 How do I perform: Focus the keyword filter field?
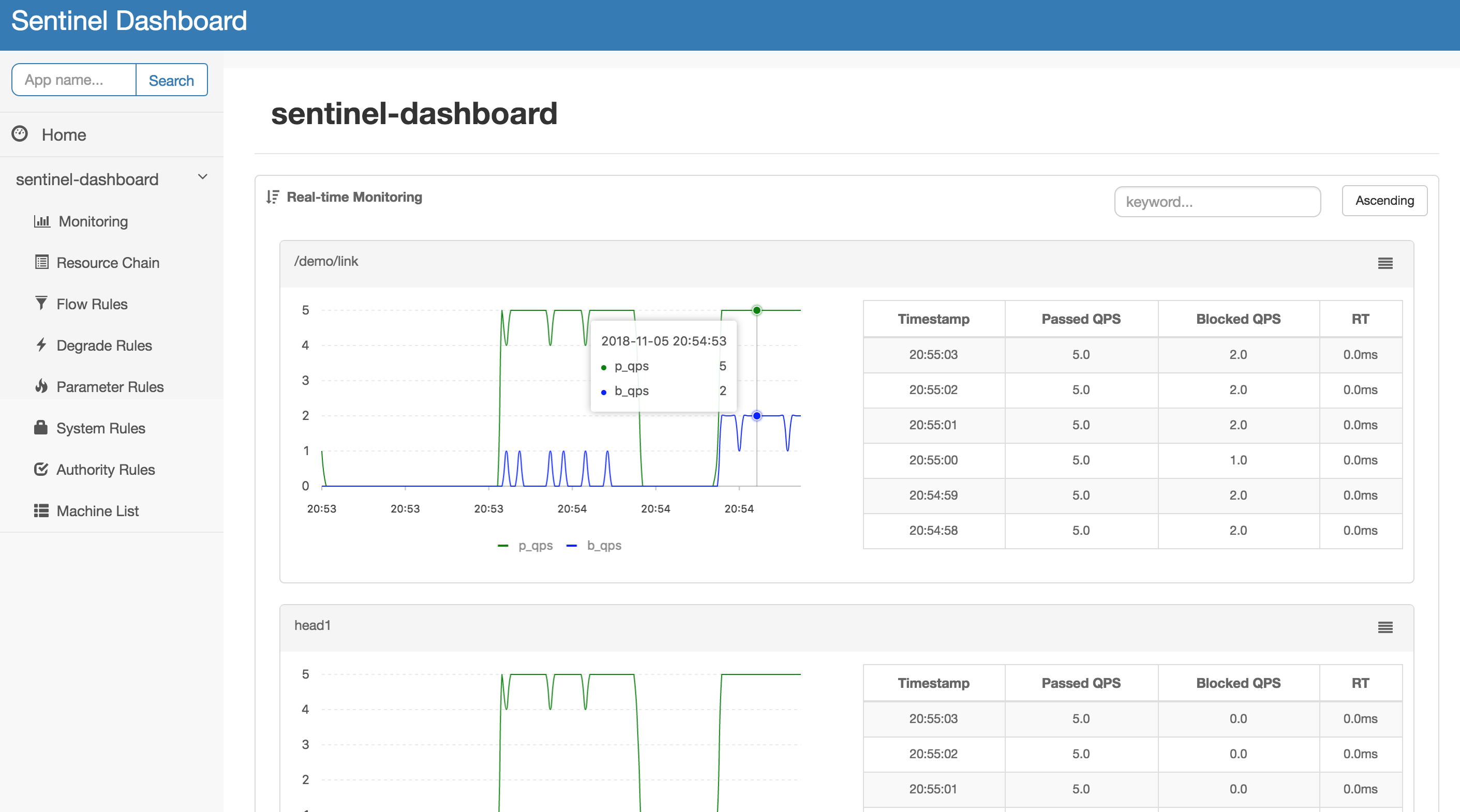pos(1217,202)
